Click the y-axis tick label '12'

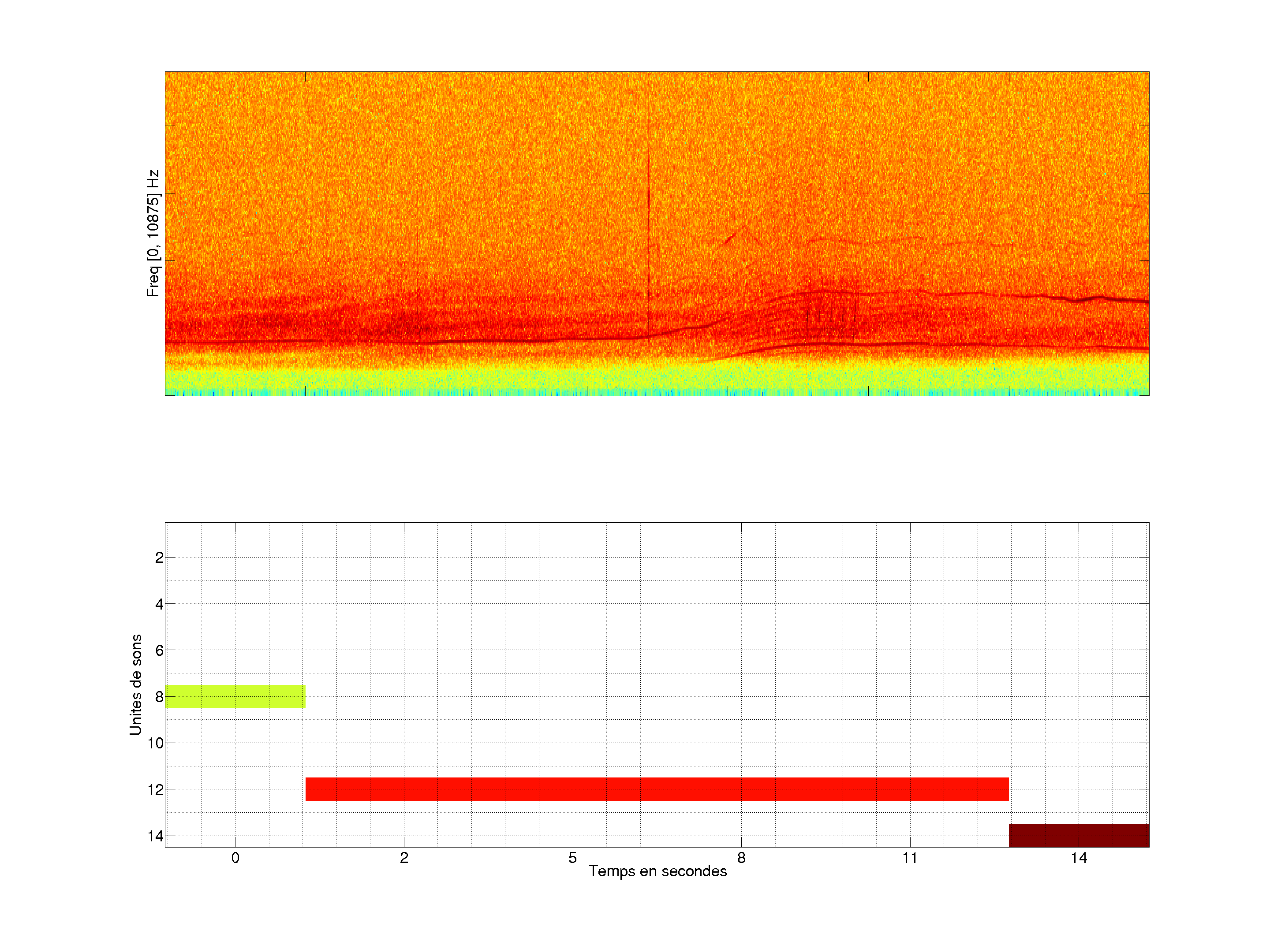tap(156, 790)
